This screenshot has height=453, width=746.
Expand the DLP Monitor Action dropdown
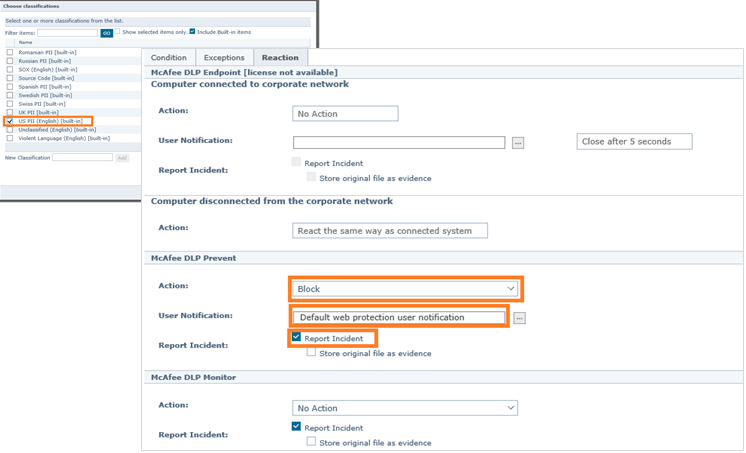(405, 408)
